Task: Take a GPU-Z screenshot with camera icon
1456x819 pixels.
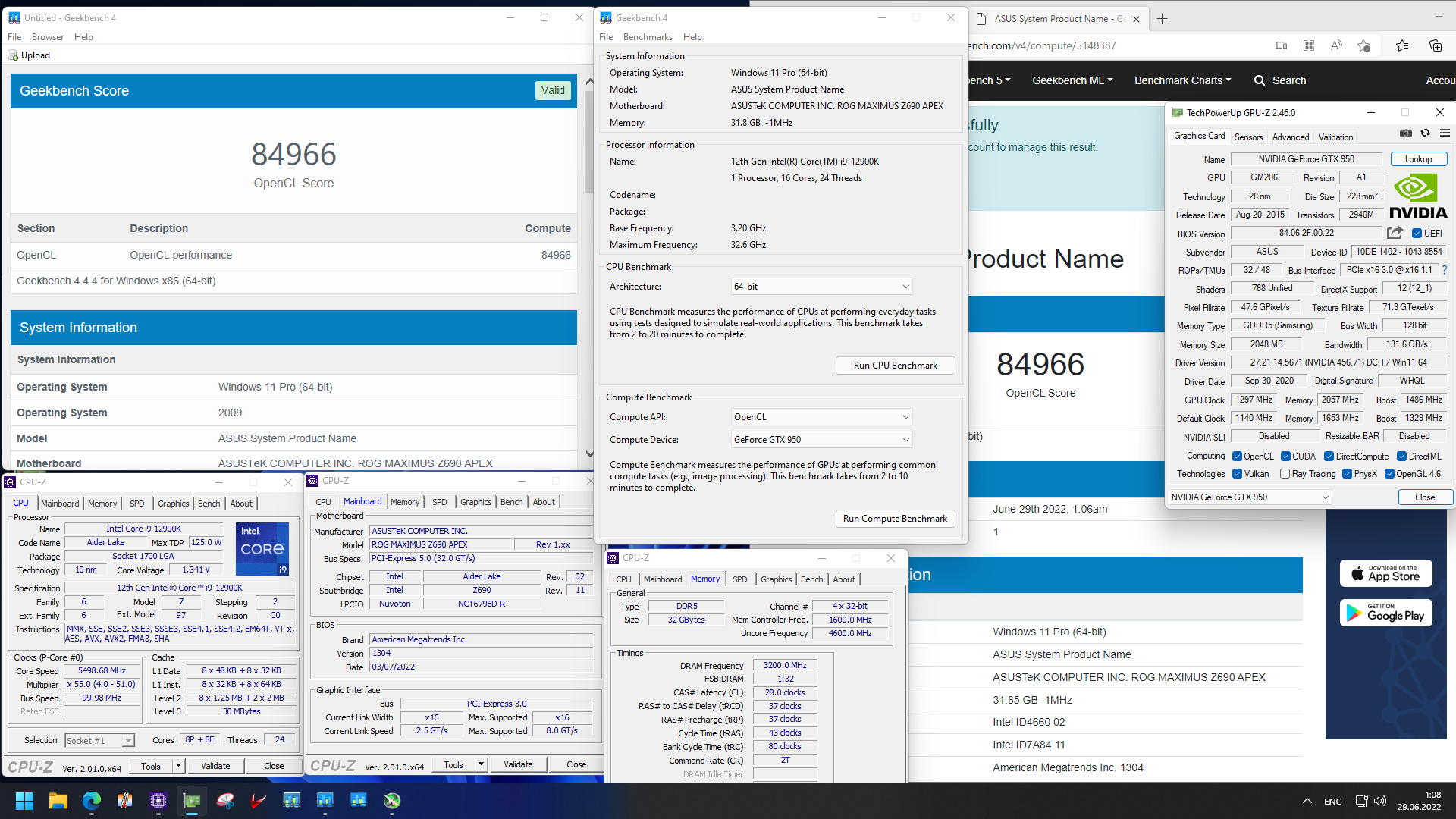Action: pyautogui.click(x=1405, y=133)
